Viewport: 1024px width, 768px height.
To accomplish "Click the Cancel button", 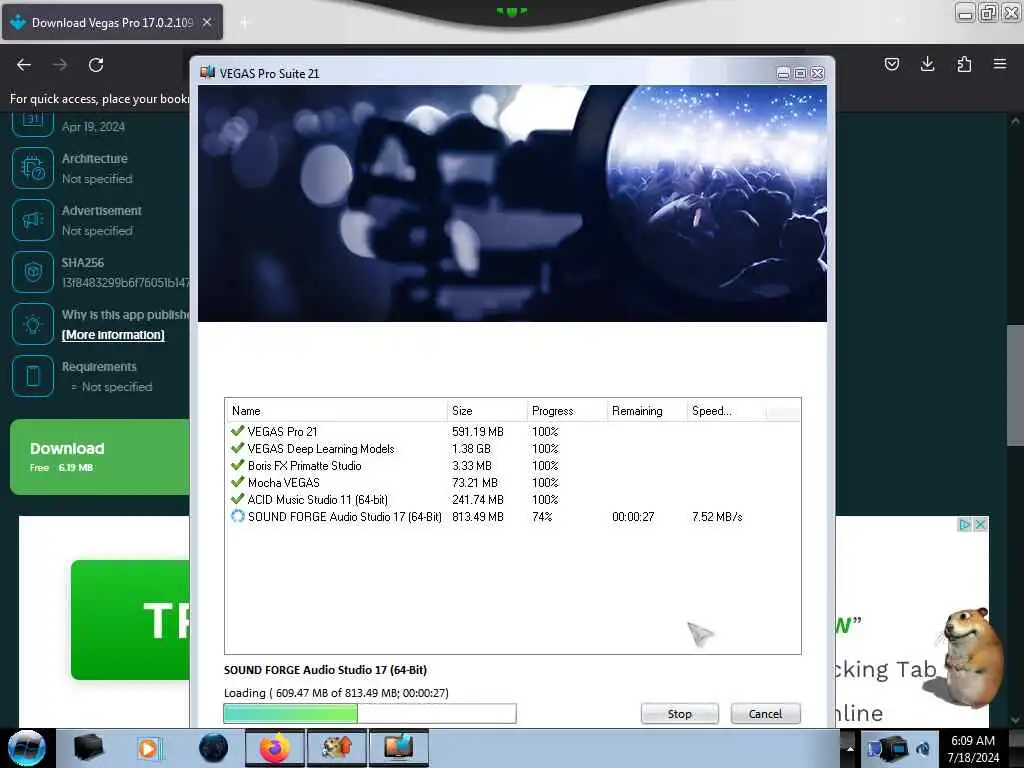I will (x=765, y=714).
